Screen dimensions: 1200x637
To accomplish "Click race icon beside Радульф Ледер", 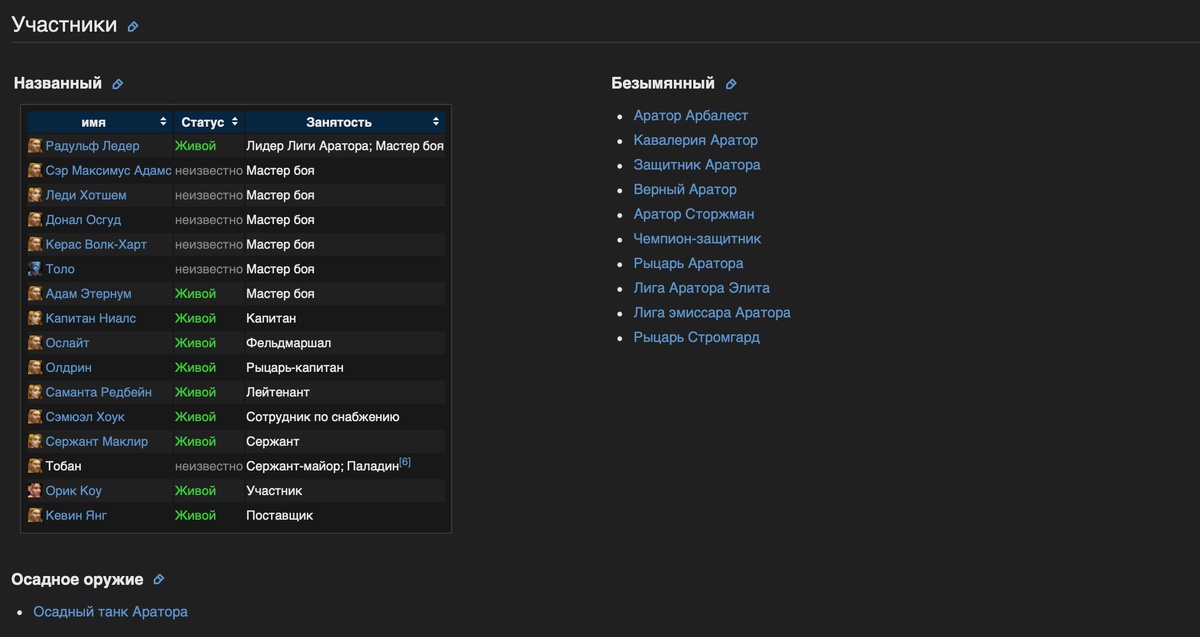I will pos(35,146).
